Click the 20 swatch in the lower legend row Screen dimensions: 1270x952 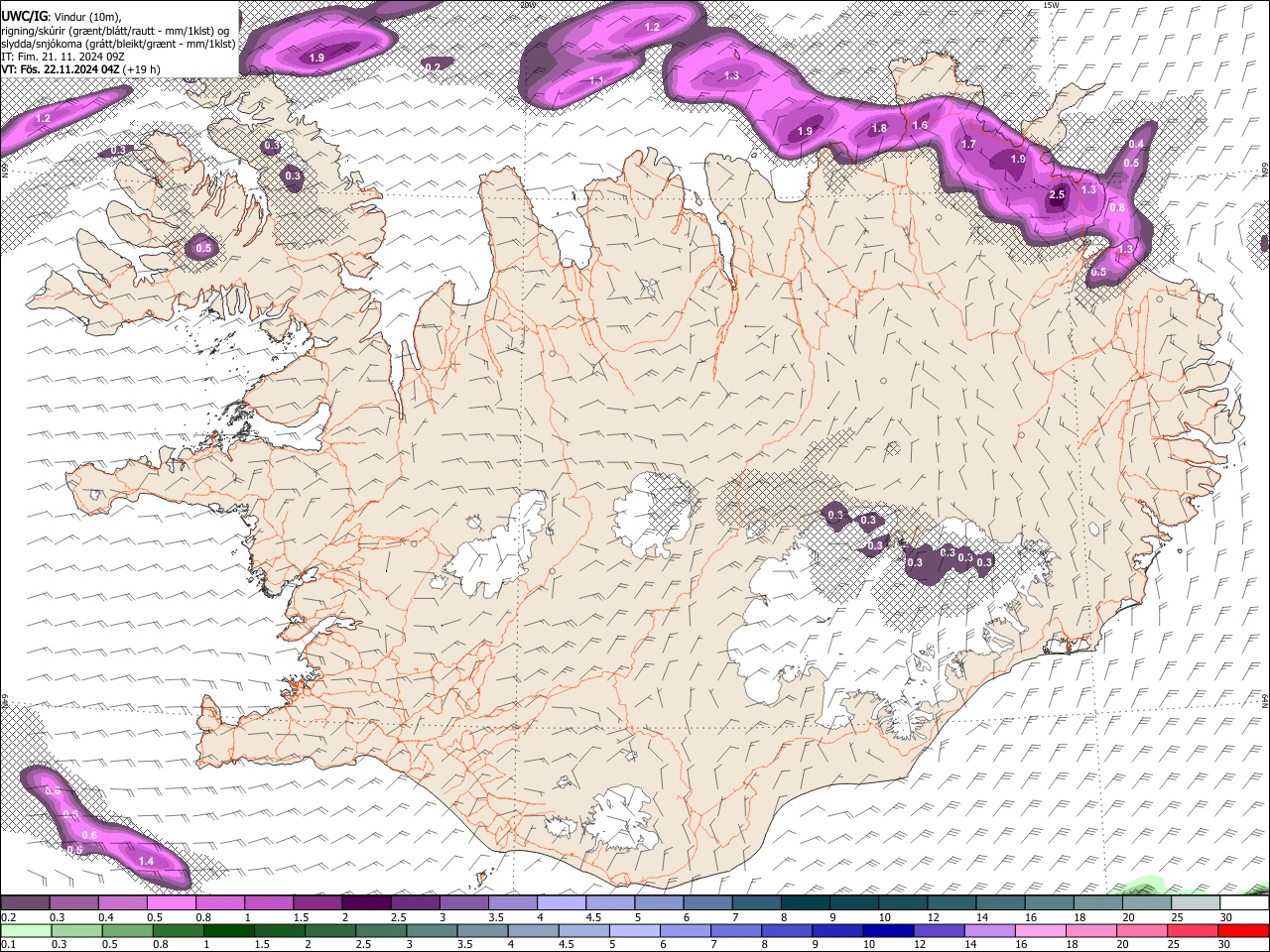(x=1144, y=930)
